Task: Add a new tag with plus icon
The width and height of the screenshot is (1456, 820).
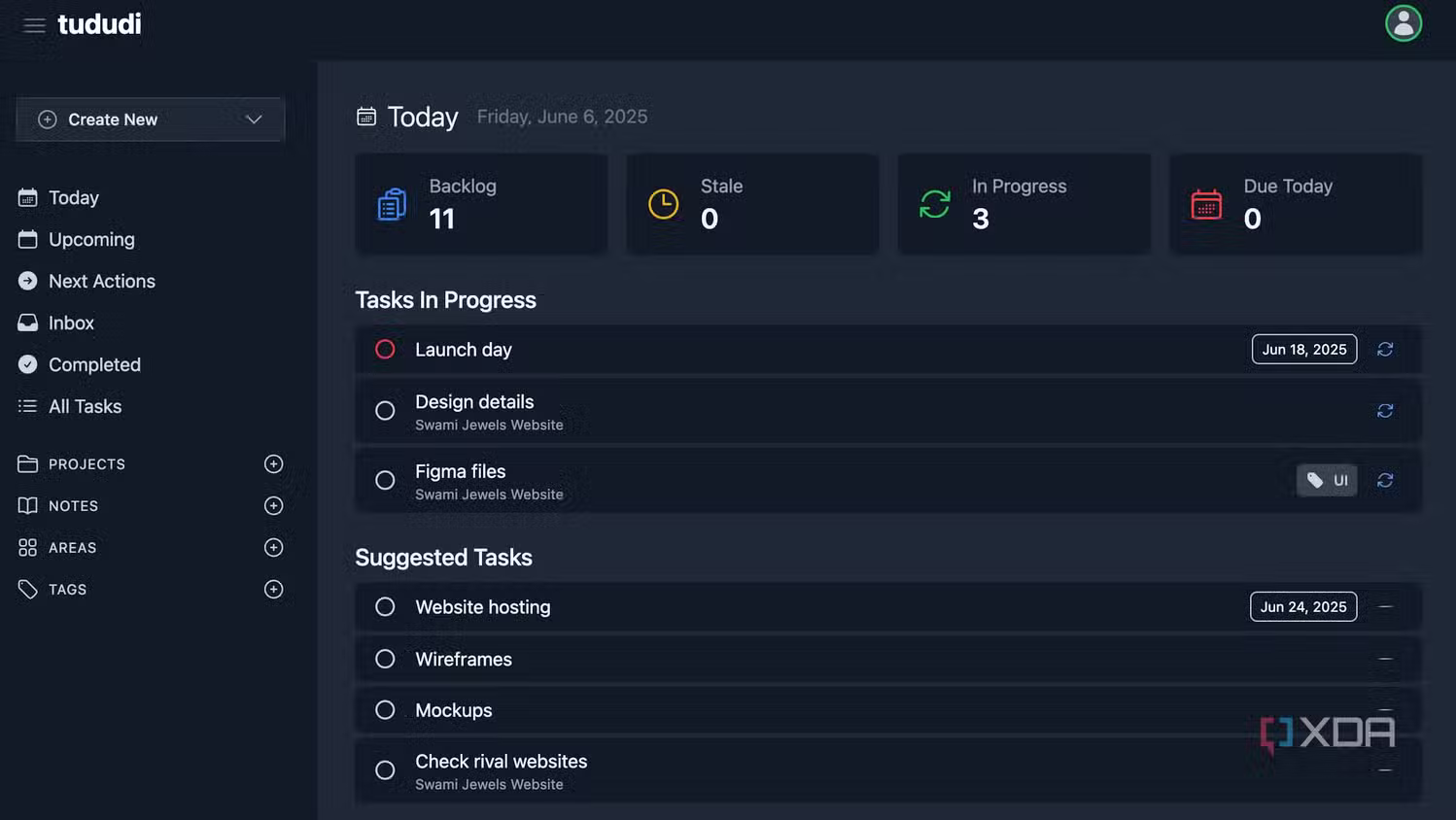Action: coord(273,590)
